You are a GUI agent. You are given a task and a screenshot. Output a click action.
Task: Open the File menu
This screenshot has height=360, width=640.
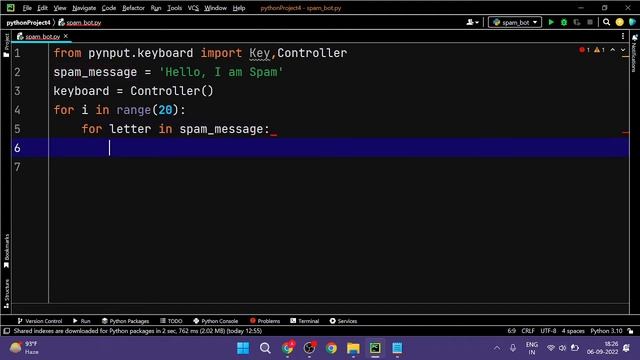click(x=27, y=8)
